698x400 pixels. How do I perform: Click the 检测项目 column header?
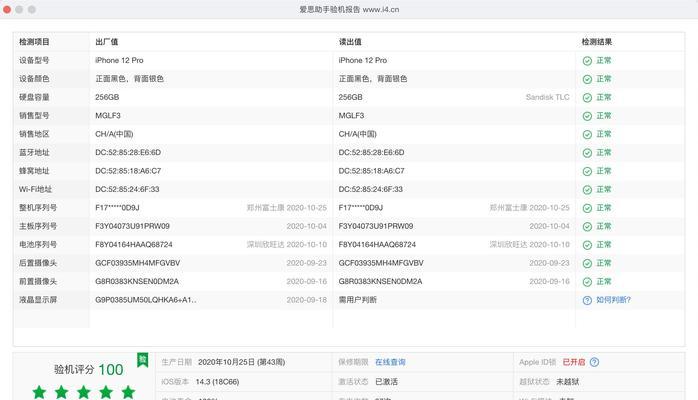[x=34, y=42]
